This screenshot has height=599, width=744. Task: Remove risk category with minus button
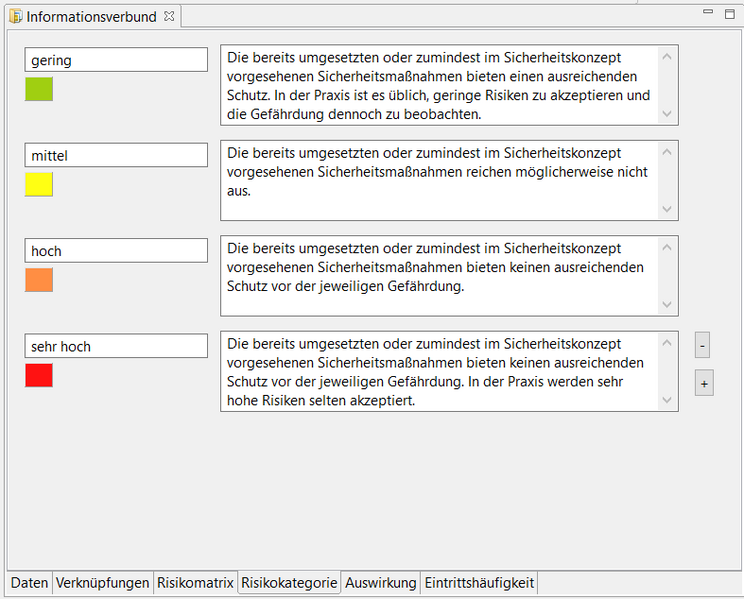[702, 345]
